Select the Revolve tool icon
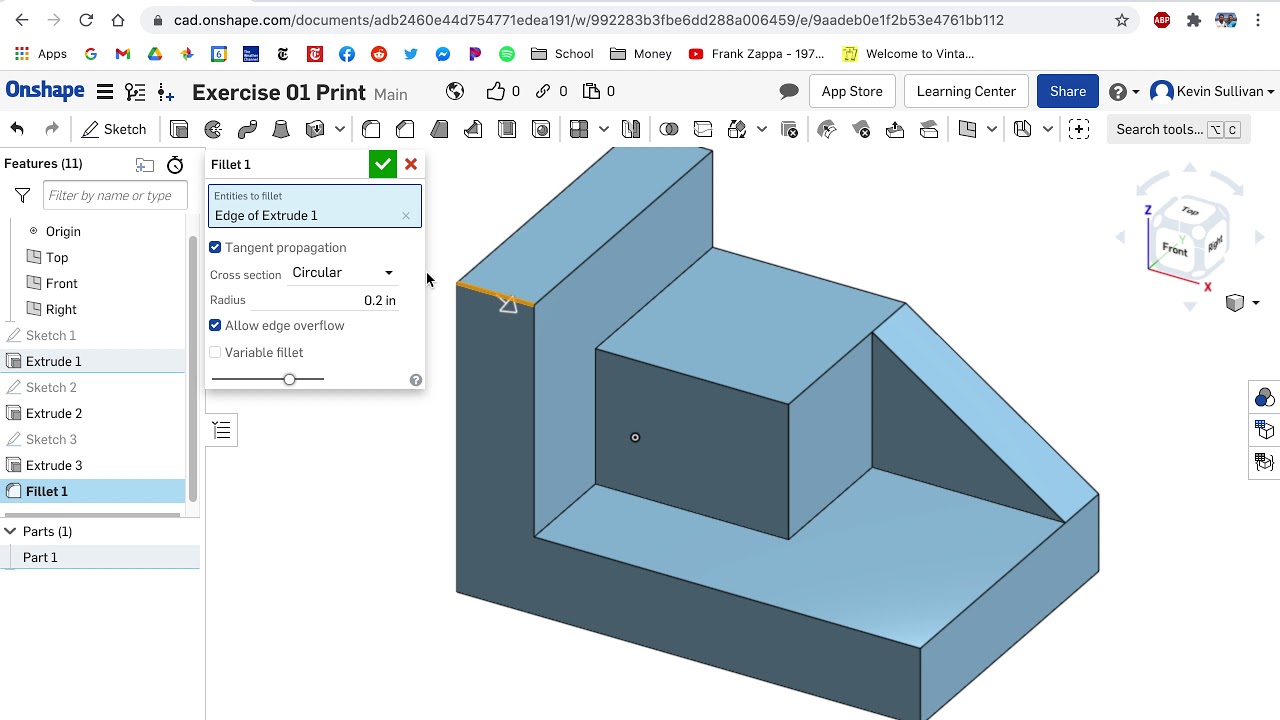 [x=213, y=129]
